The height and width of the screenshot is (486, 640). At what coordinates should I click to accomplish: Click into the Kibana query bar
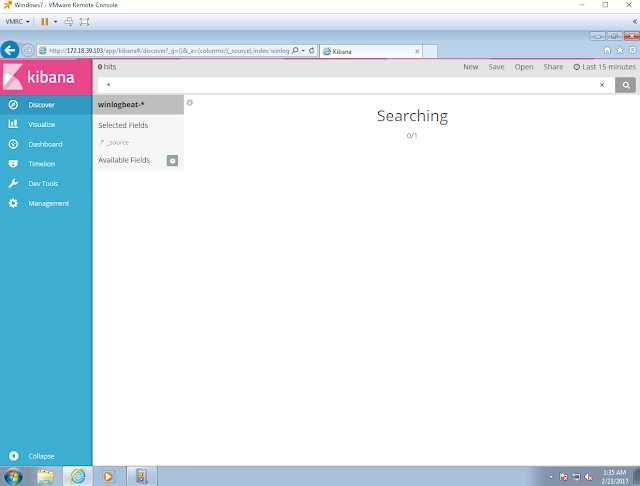[x=347, y=85]
